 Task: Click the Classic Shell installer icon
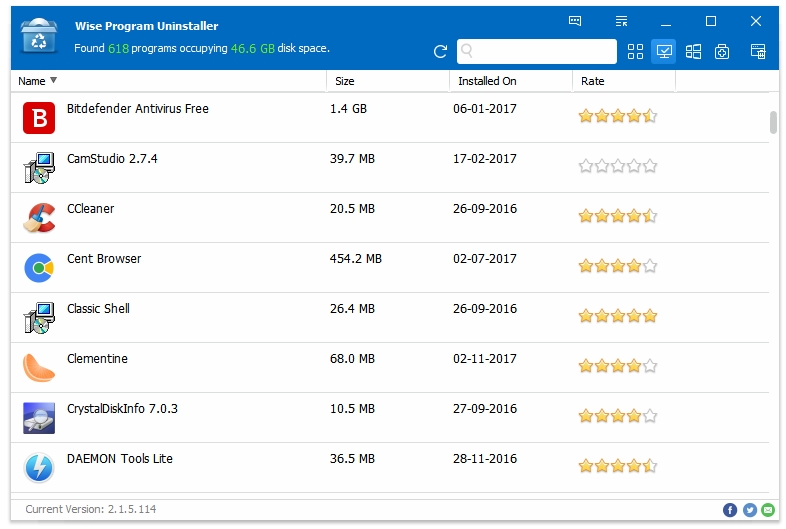39,318
